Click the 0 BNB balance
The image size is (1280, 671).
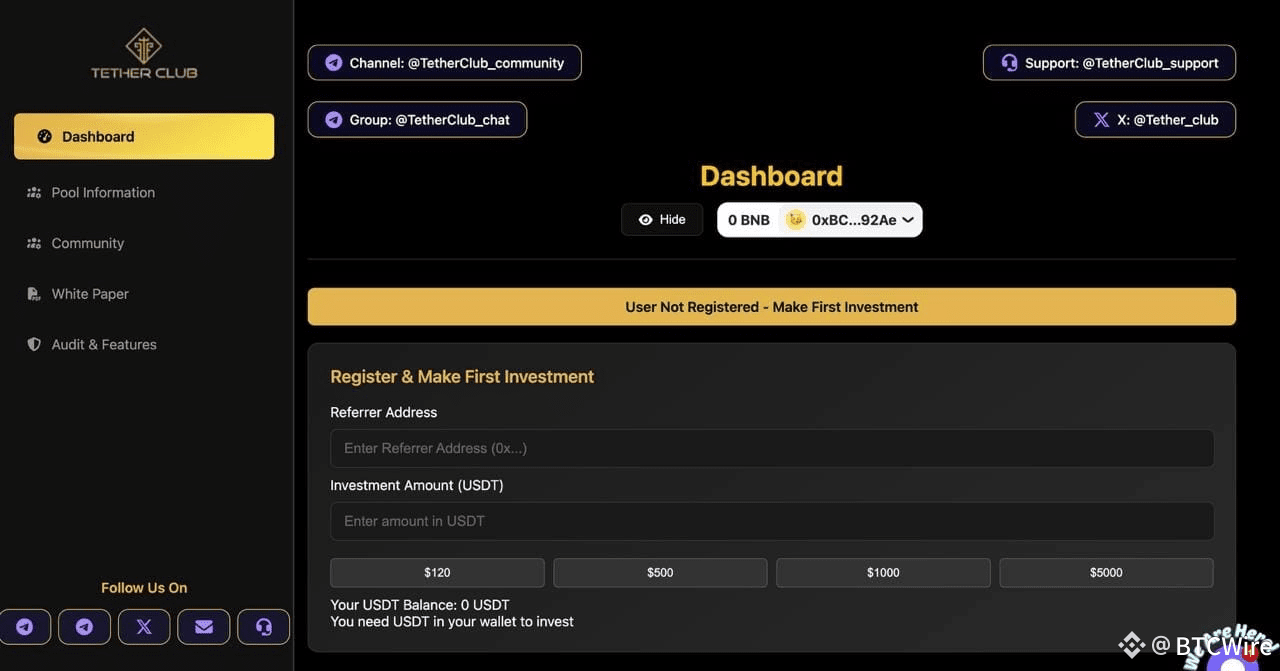click(x=749, y=220)
